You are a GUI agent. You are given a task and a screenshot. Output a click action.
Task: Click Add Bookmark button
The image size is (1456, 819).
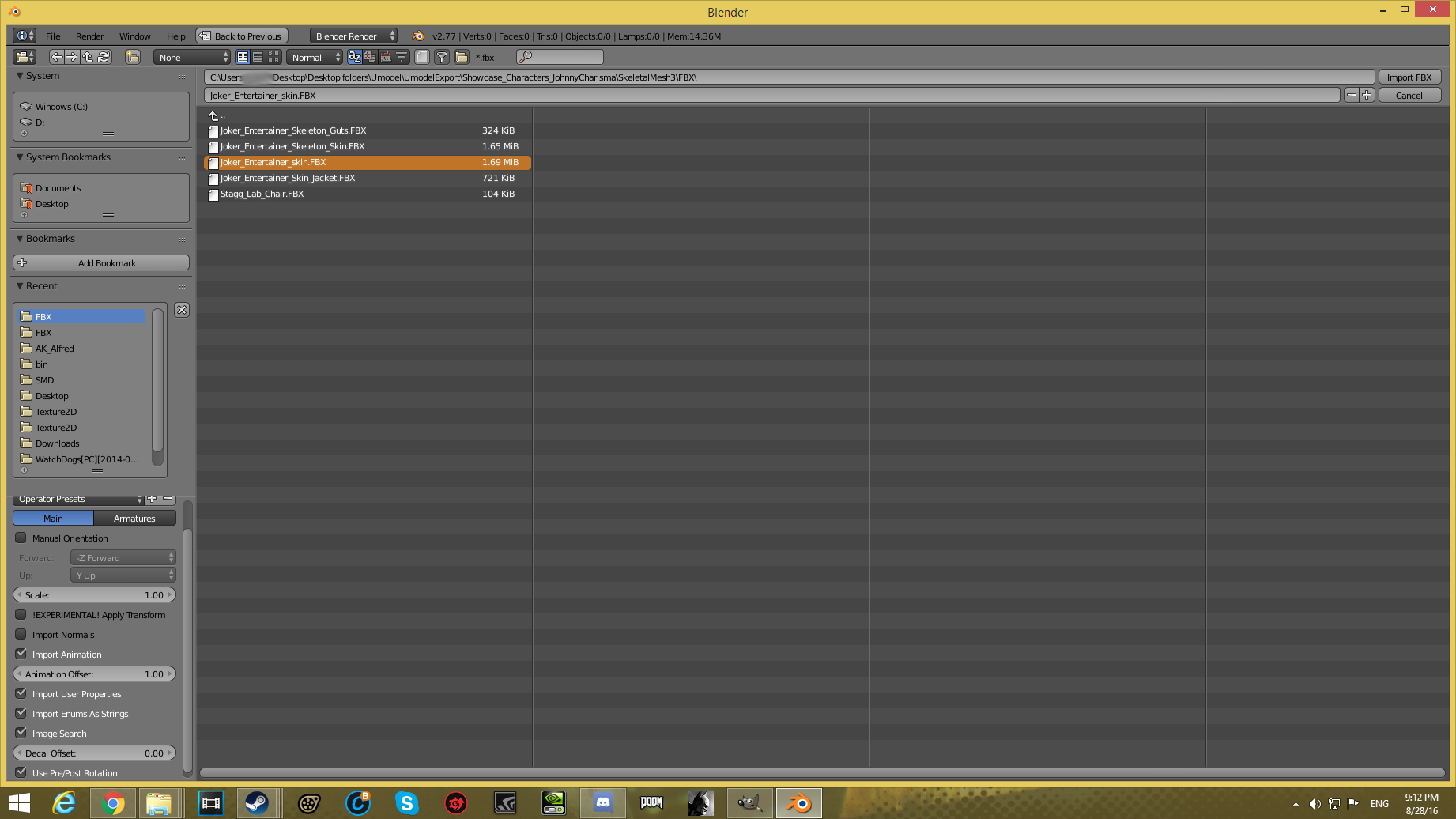[101, 262]
